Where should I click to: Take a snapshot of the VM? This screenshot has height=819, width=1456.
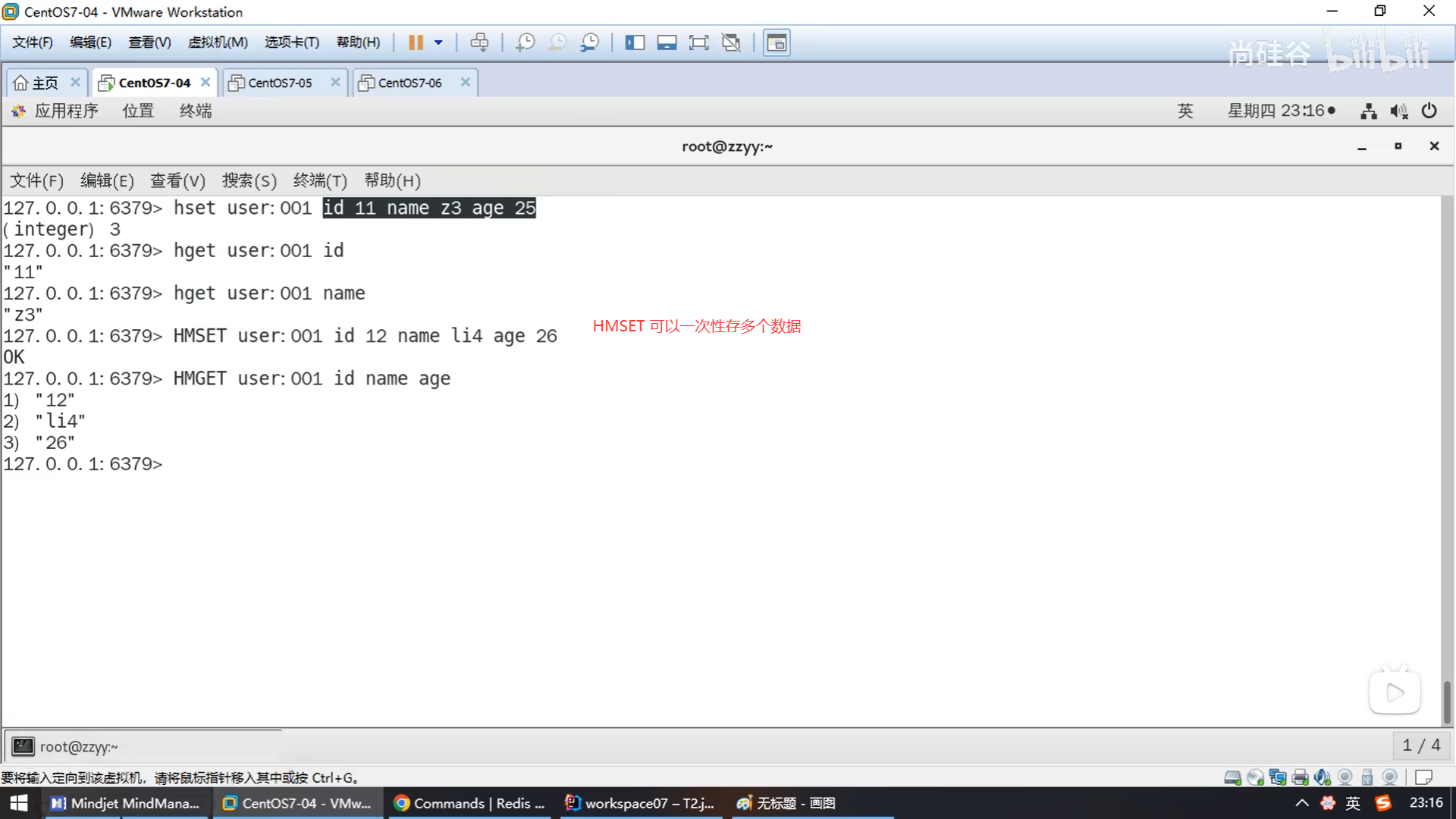(525, 42)
